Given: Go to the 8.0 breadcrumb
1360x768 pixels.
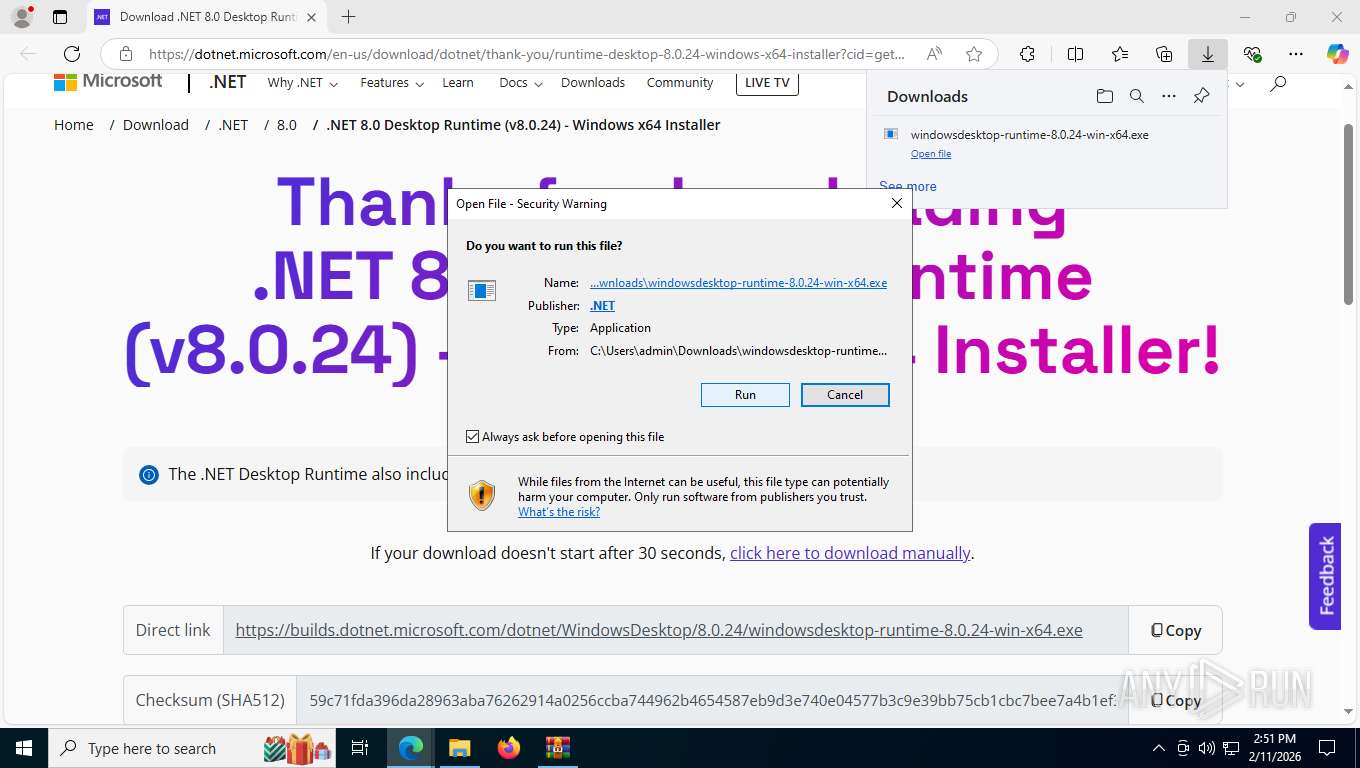Looking at the screenshot, I should [x=287, y=125].
